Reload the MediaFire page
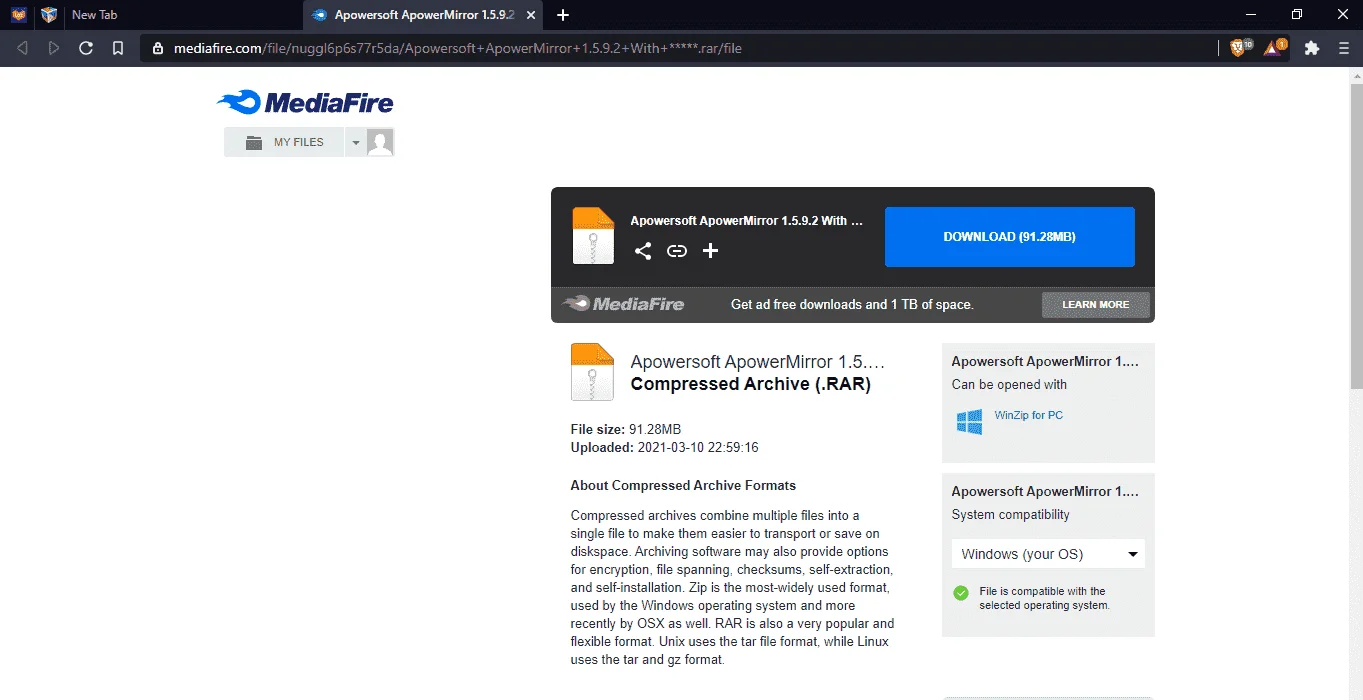The height and width of the screenshot is (700, 1363). point(86,48)
